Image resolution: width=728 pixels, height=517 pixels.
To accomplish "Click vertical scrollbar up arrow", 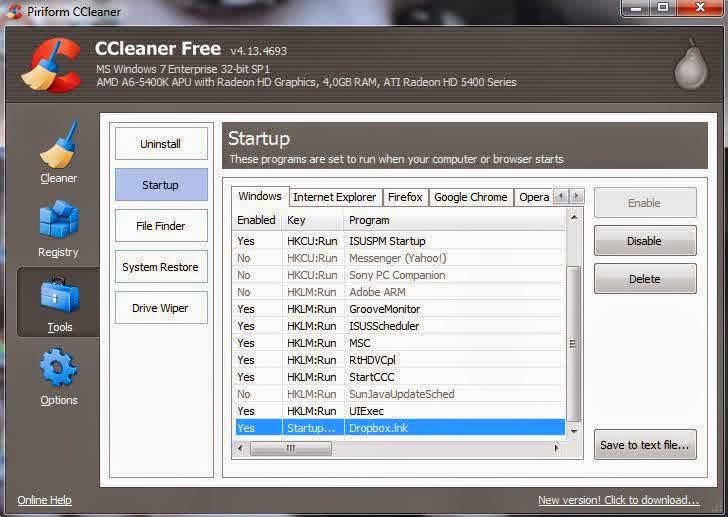I will click(x=574, y=217).
